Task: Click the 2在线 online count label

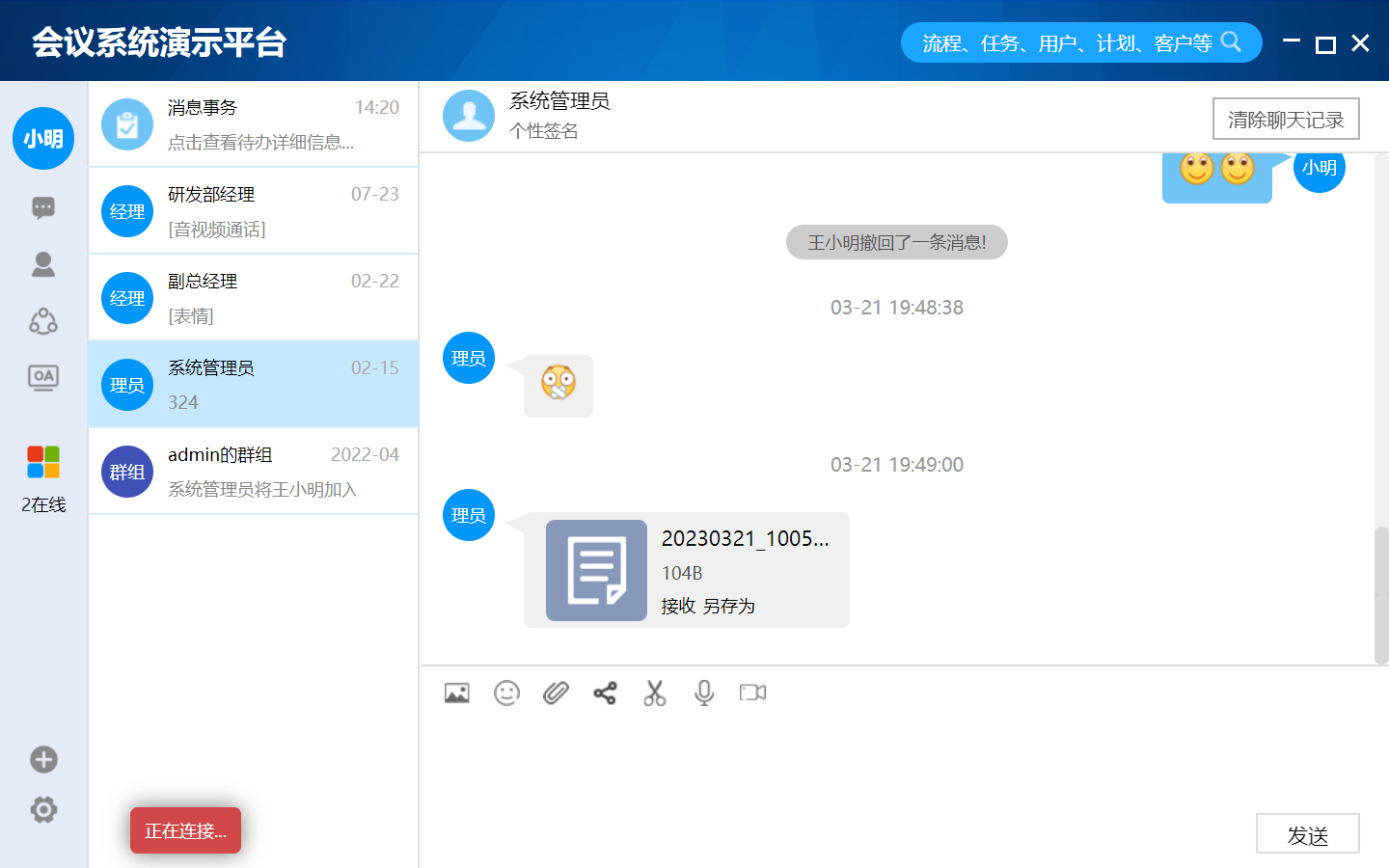Action: [x=43, y=504]
